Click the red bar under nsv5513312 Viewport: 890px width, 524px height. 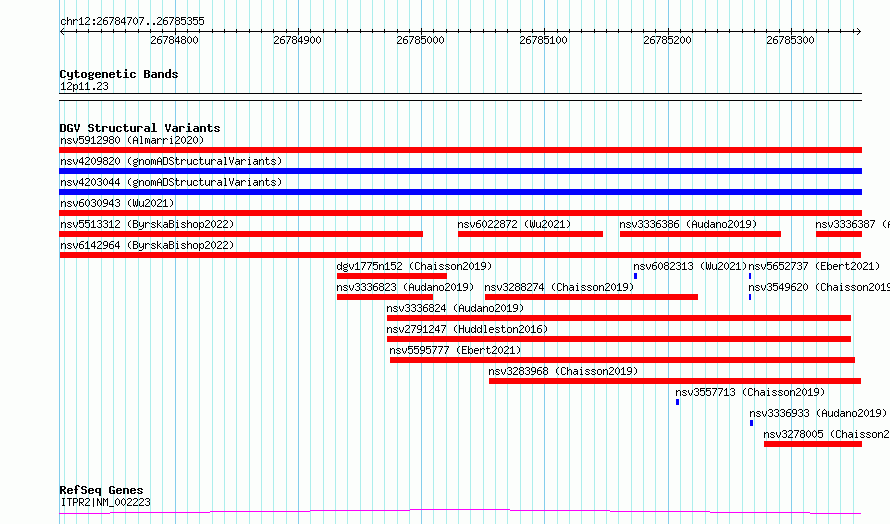pos(241,234)
